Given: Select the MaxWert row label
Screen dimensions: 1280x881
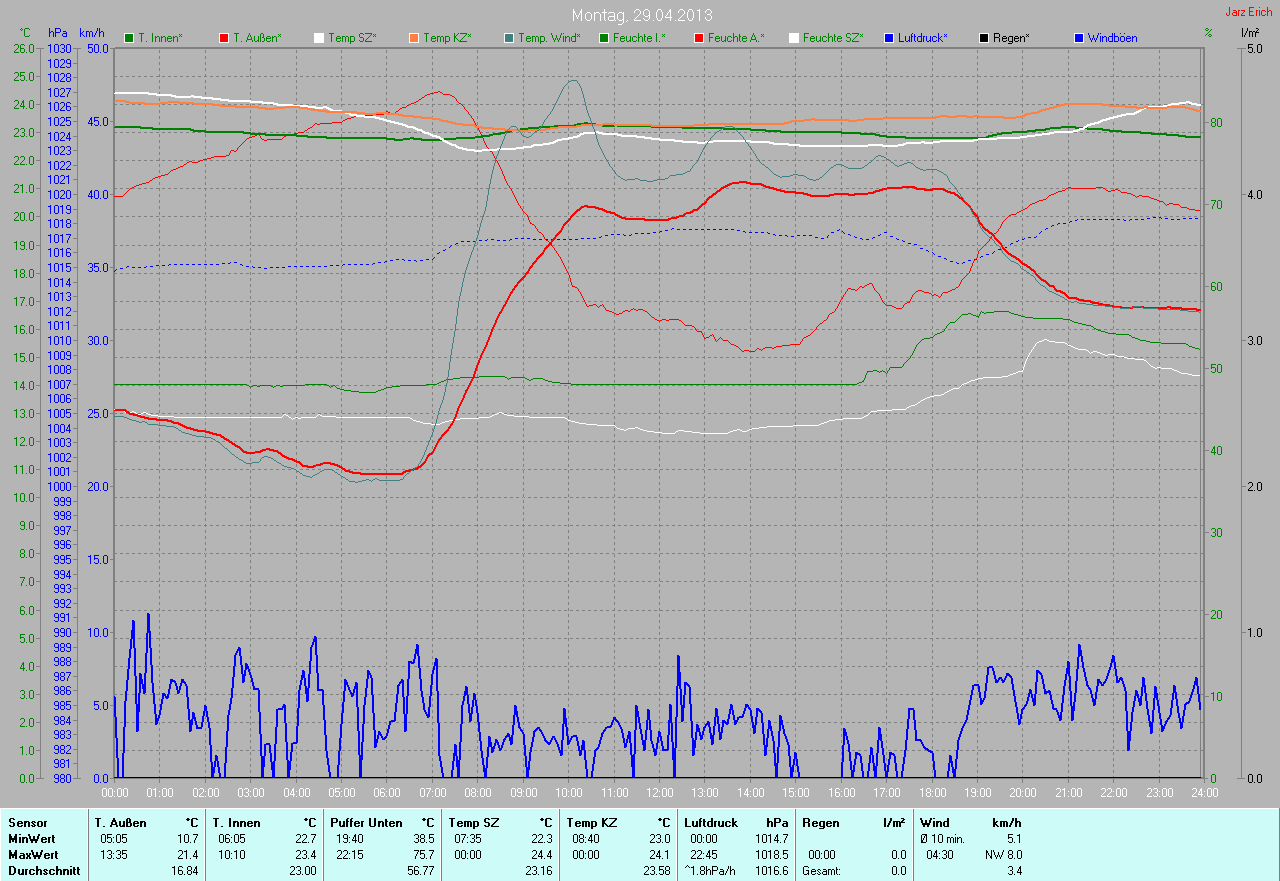Looking at the screenshot, I should click(x=31, y=855).
